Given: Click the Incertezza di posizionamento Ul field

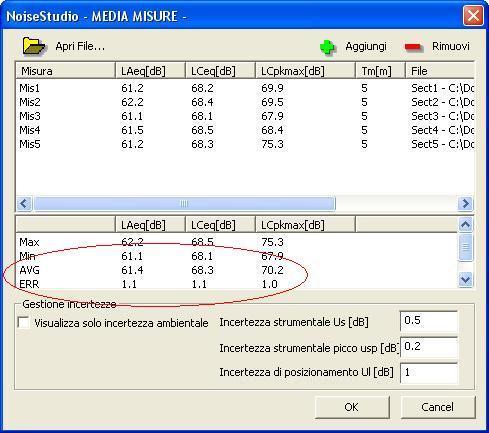Looking at the screenshot, I should (x=429, y=373).
